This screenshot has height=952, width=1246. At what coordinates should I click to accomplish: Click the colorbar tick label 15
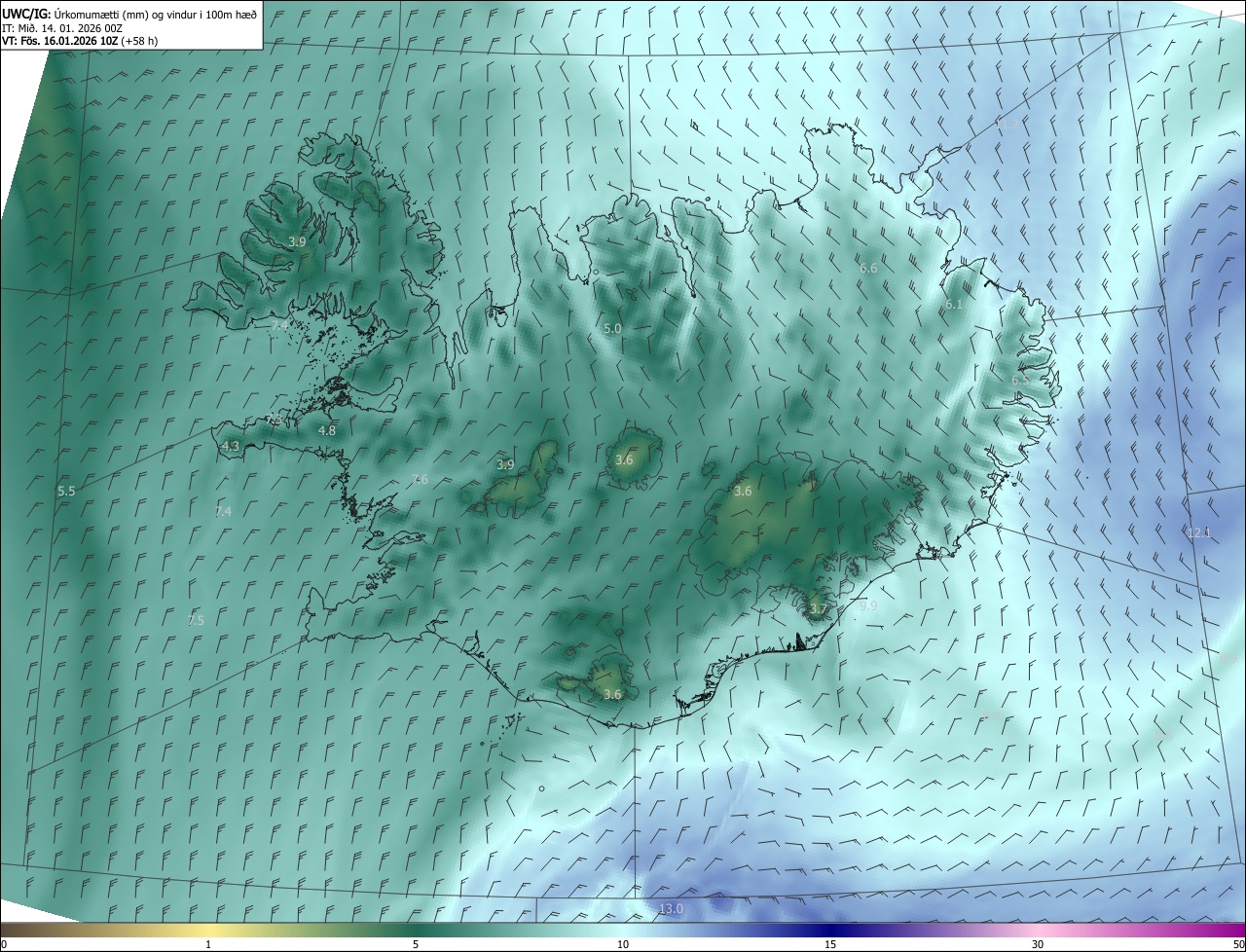point(830,944)
